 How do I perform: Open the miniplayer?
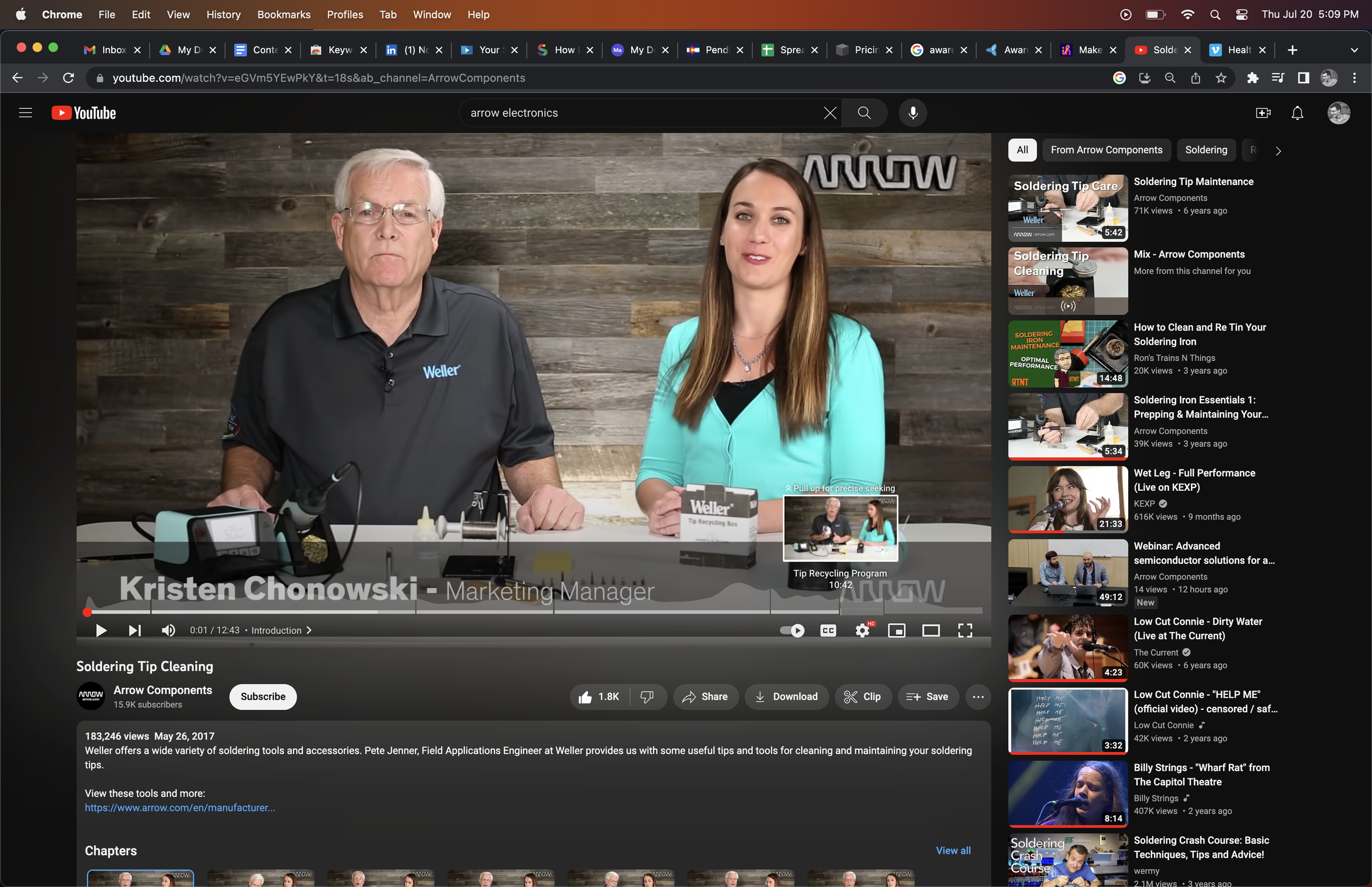point(896,630)
